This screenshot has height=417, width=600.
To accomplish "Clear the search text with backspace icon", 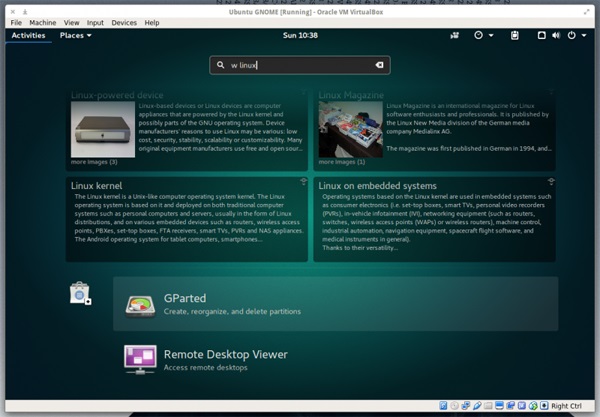I will (x=379, y=65).
